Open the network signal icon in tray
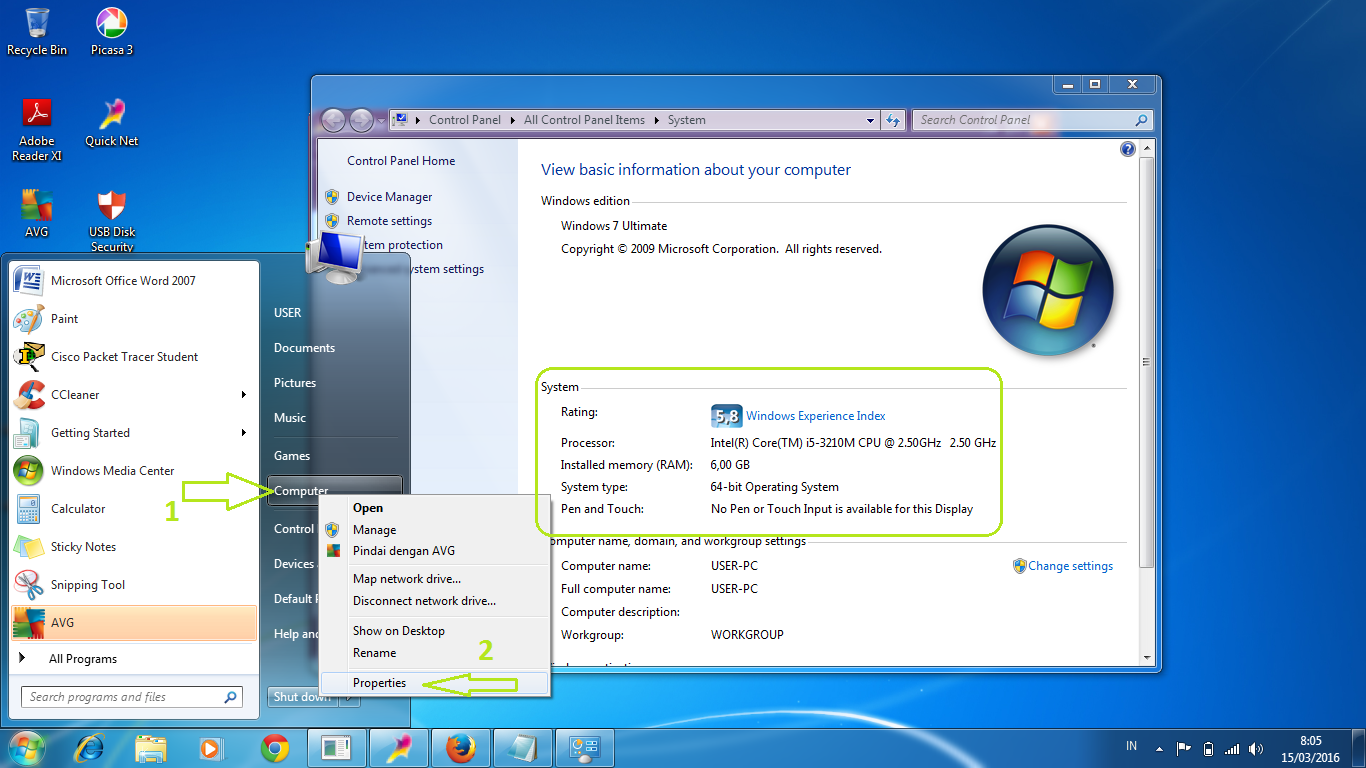This screenshot has width=1366, height=768. coord(1232,748)
